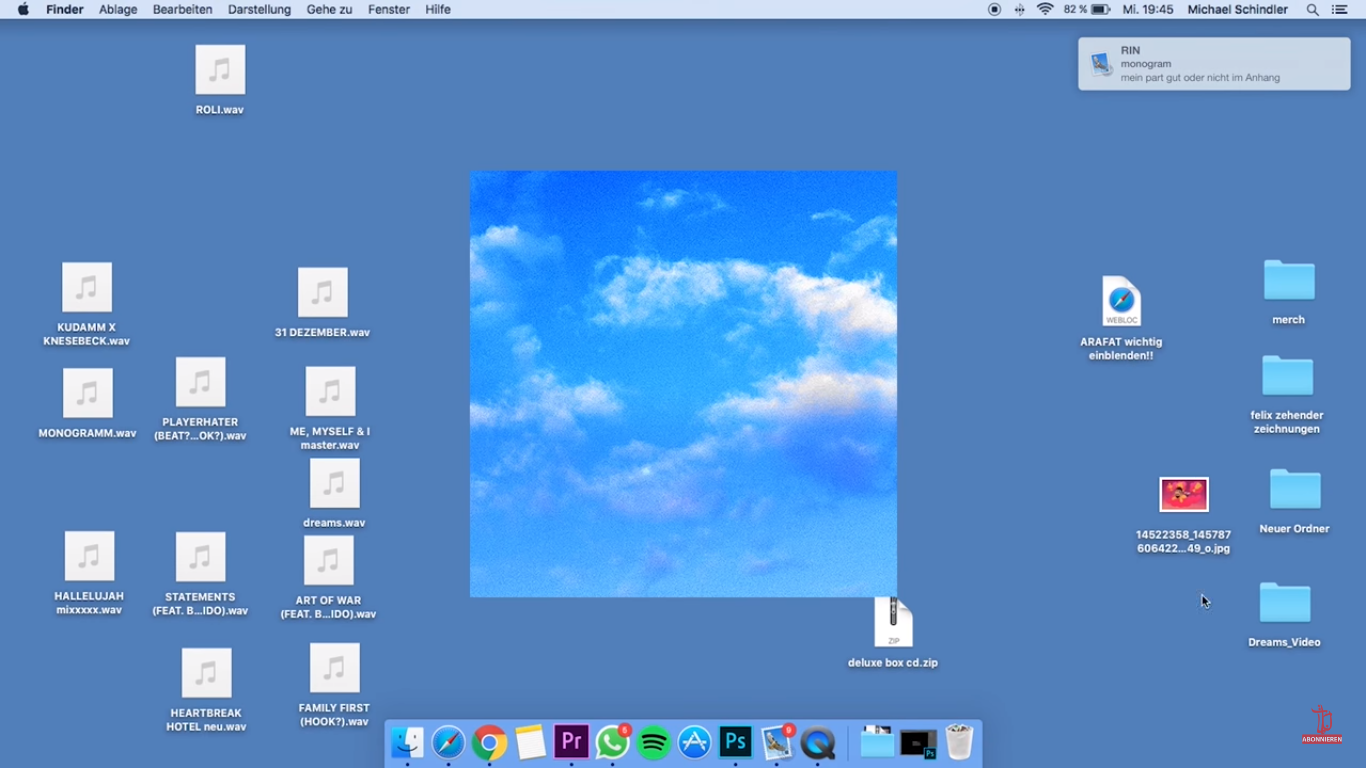Open the Michael Schindler user menu
Screen dimensions: 1366x768
pos(1237,9)
